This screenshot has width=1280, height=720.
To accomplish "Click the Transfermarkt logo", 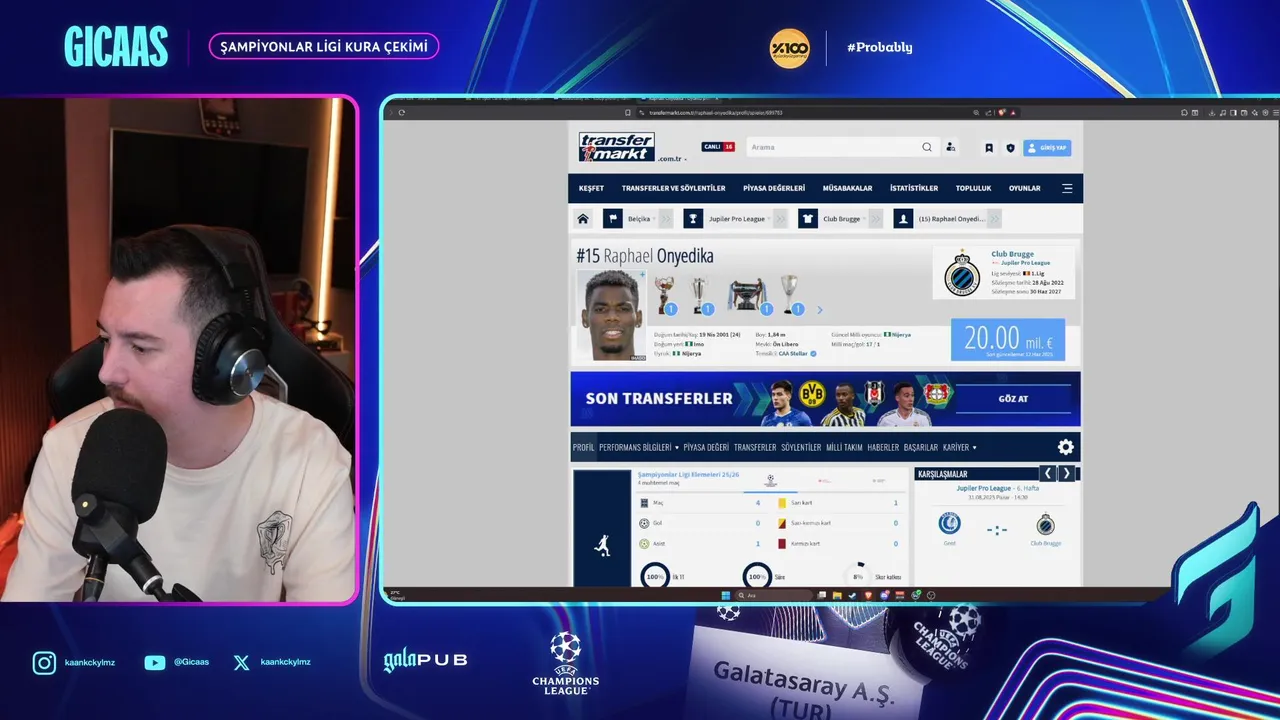I will click(617, 147).
